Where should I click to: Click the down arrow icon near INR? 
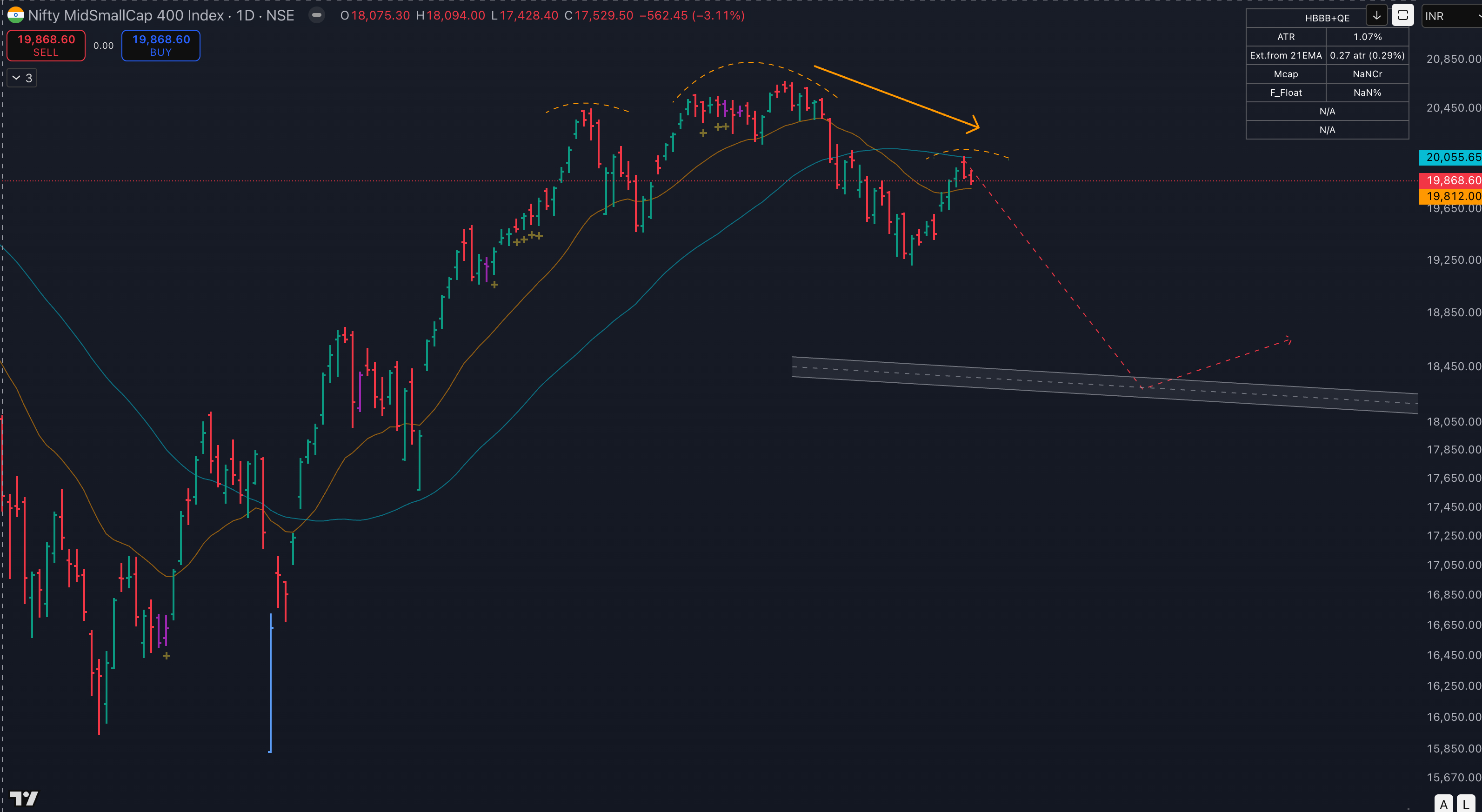tap(1377, 15)
